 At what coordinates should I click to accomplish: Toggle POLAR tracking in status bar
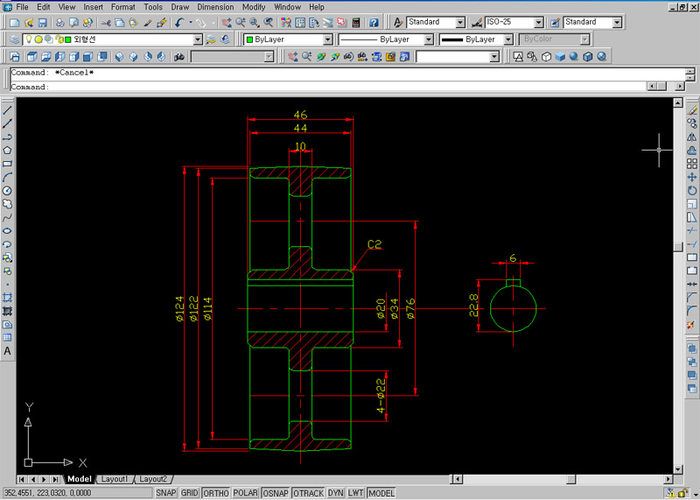(x=246, y=493)
